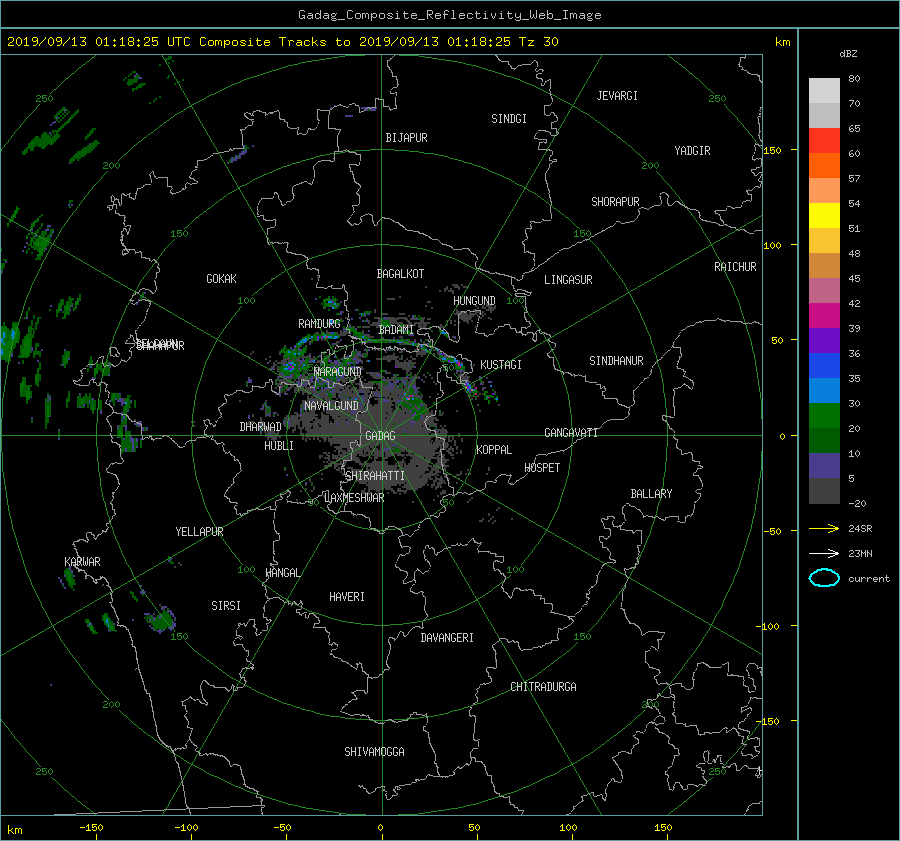Click the 23MN legend label

860,553
